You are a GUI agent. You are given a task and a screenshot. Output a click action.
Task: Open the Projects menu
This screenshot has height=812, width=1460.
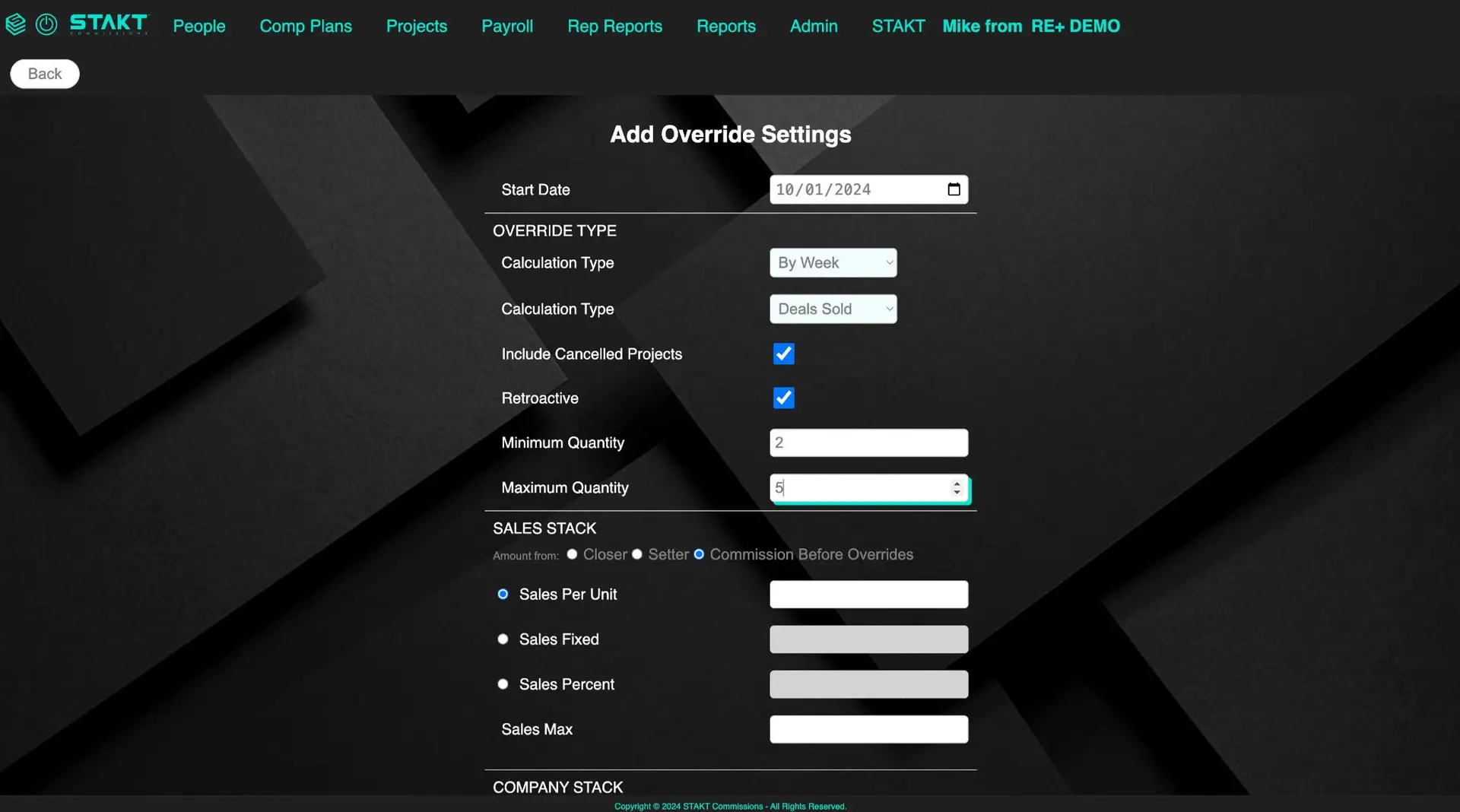[417, 26]
